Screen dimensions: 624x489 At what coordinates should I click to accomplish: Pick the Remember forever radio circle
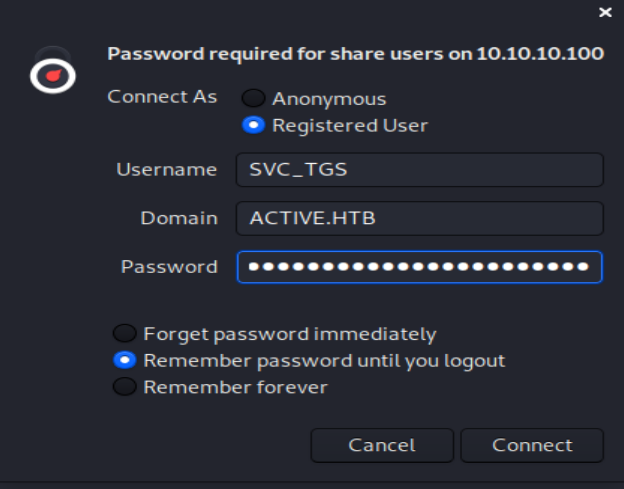125,387
